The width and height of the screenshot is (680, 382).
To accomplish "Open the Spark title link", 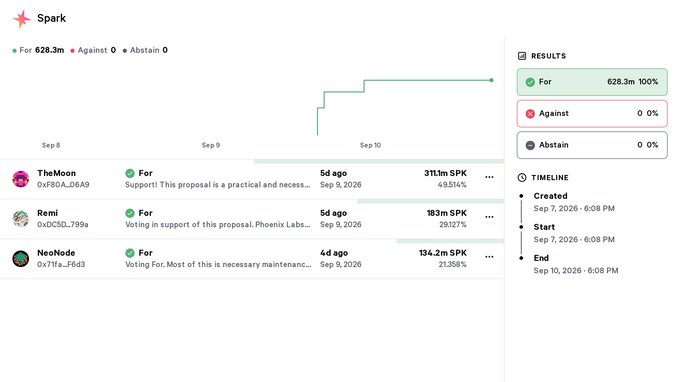I will (x=52, y=18).
